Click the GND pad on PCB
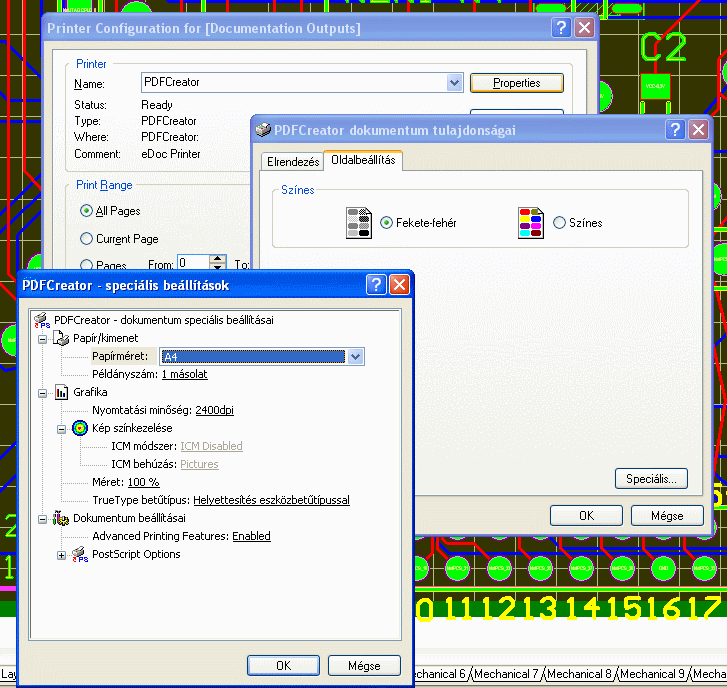Image resolution: width=727 pixels, height=688 pixels. [663, 568]
